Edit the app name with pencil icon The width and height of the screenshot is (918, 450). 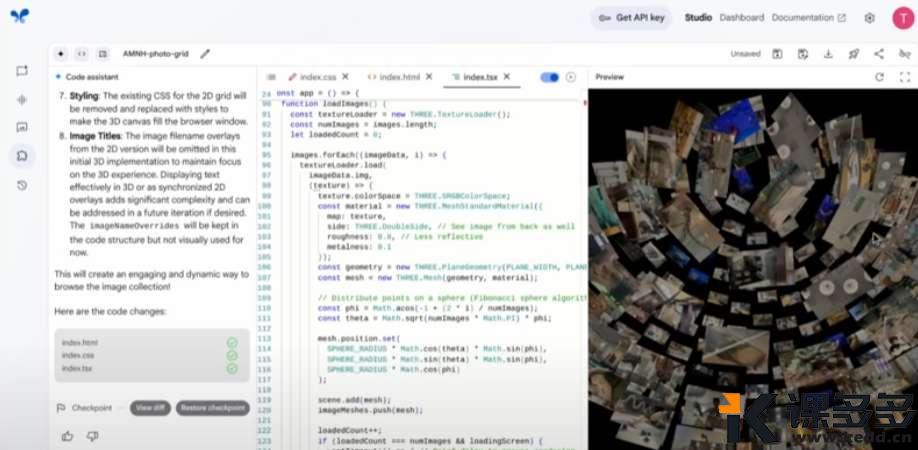tap(205, 54)
